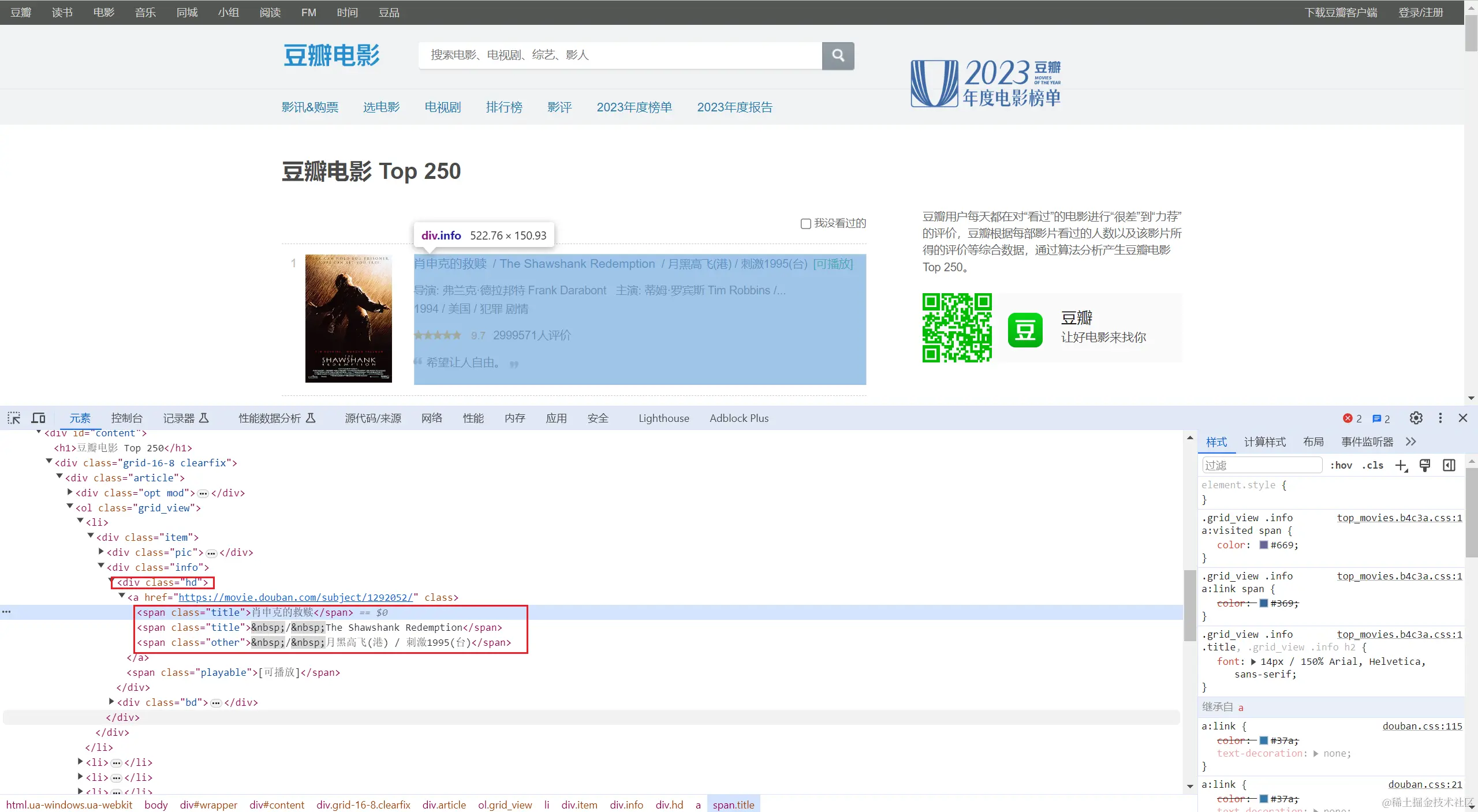Toggle the :hov element state button
The image size is (1478, 812).
pos(1341,466)
